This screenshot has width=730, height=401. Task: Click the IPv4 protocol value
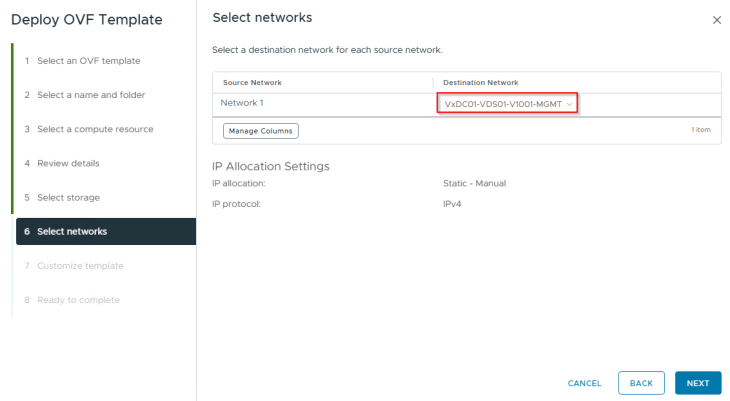tap(453, 204)
